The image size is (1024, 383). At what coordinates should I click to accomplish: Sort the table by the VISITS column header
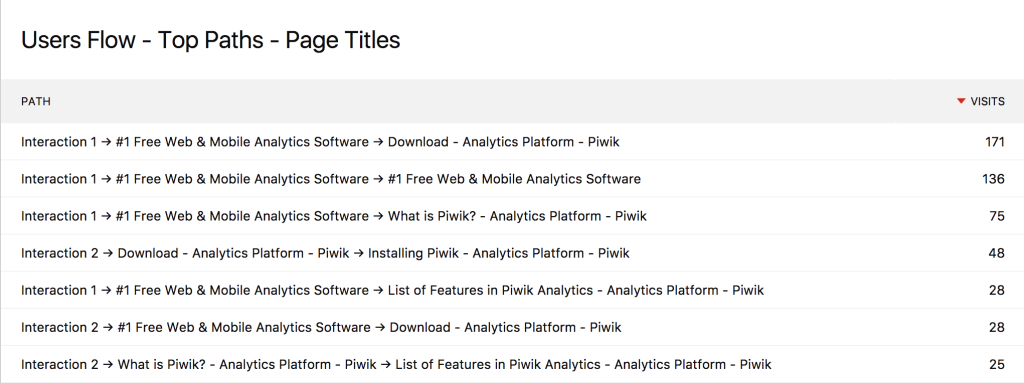[987, 101]
